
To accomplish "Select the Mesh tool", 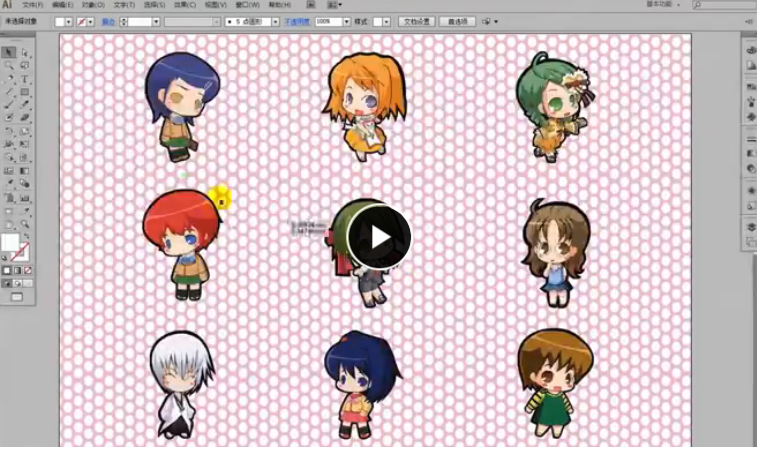I will [x=9, y=170].
